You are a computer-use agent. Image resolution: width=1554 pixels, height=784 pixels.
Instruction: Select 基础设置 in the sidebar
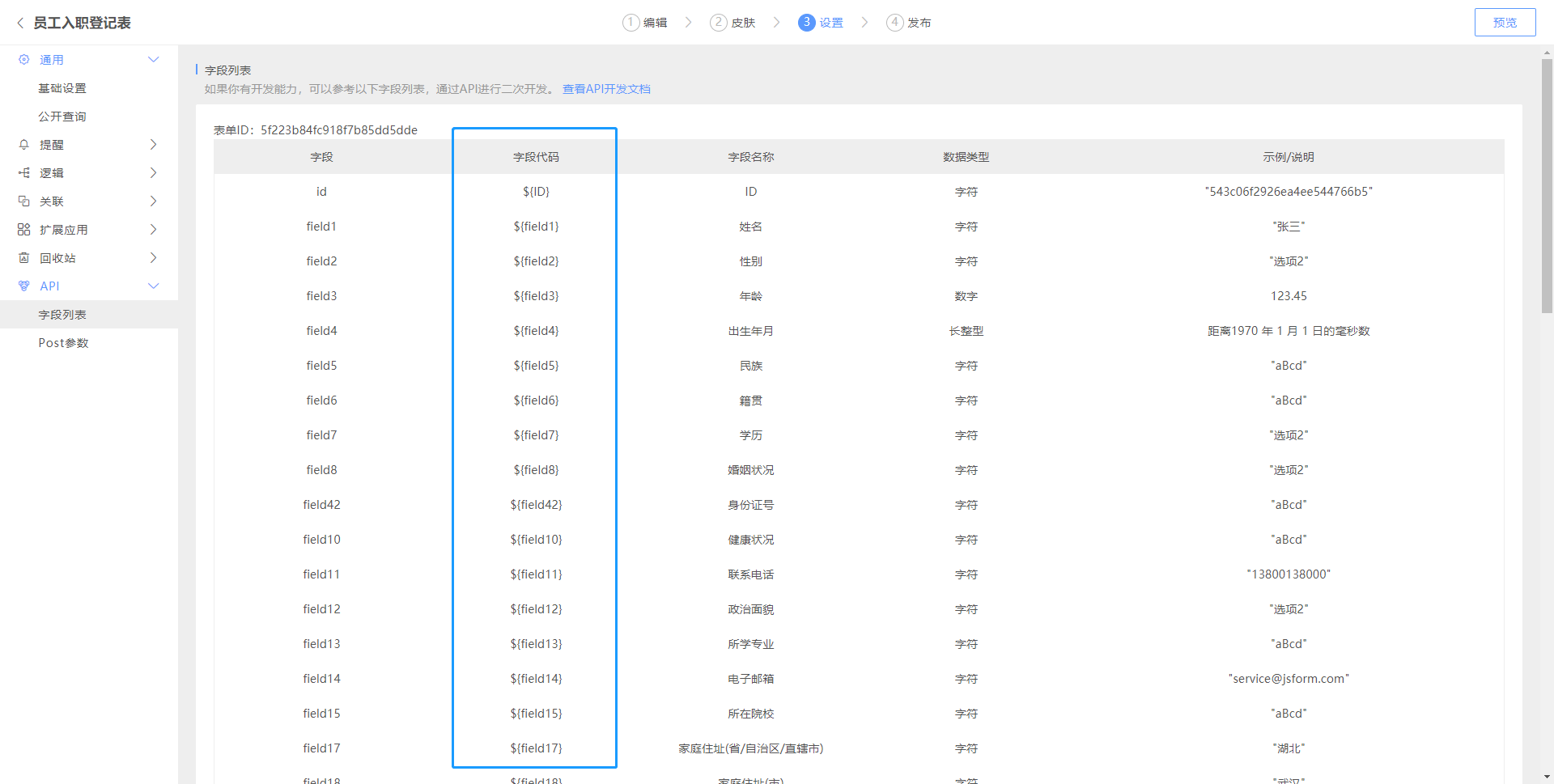click(x=62, y=88)
